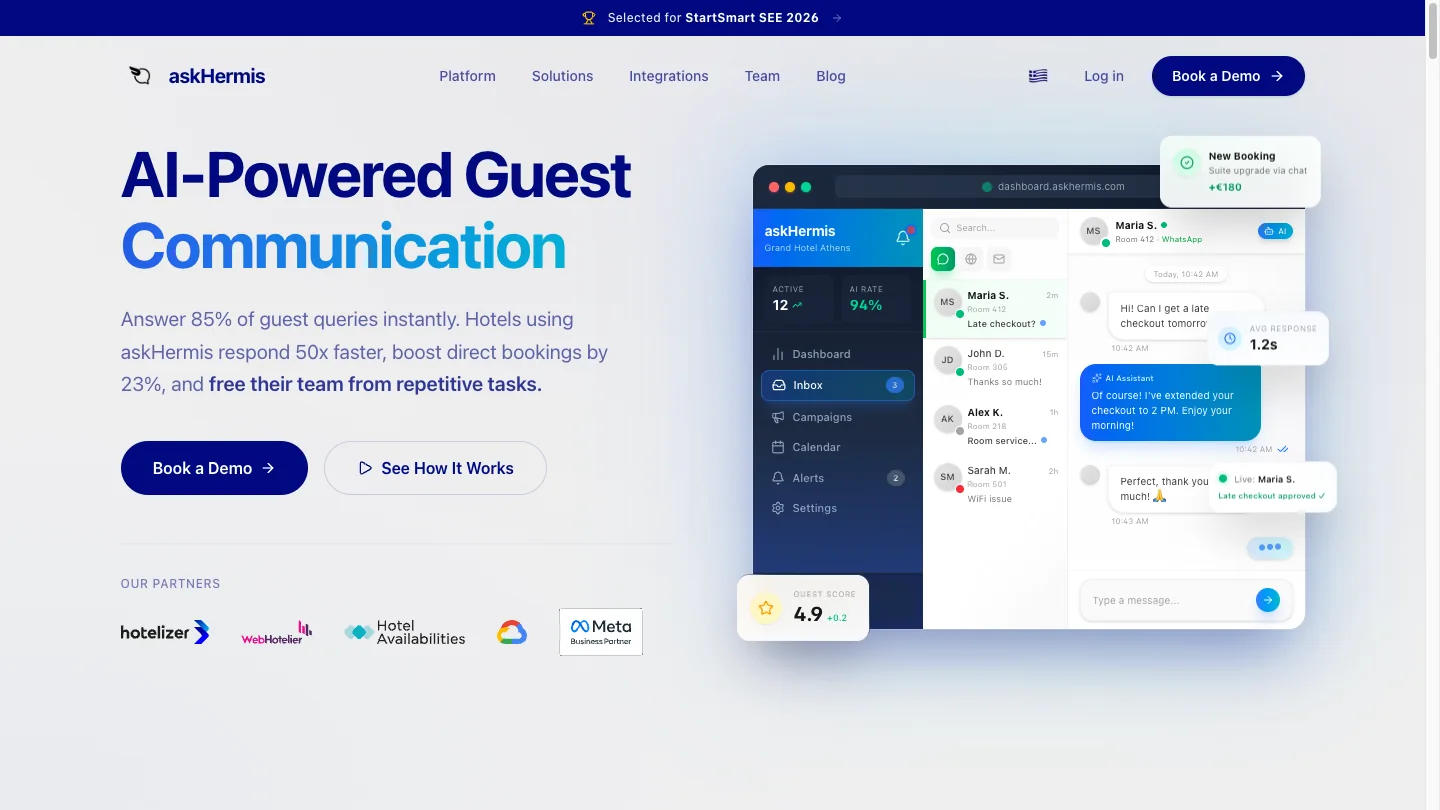Viewport: 1440px width, 810px height.
Task: Select Alerts label in dashboard sidebar
Action: [808, 478]
